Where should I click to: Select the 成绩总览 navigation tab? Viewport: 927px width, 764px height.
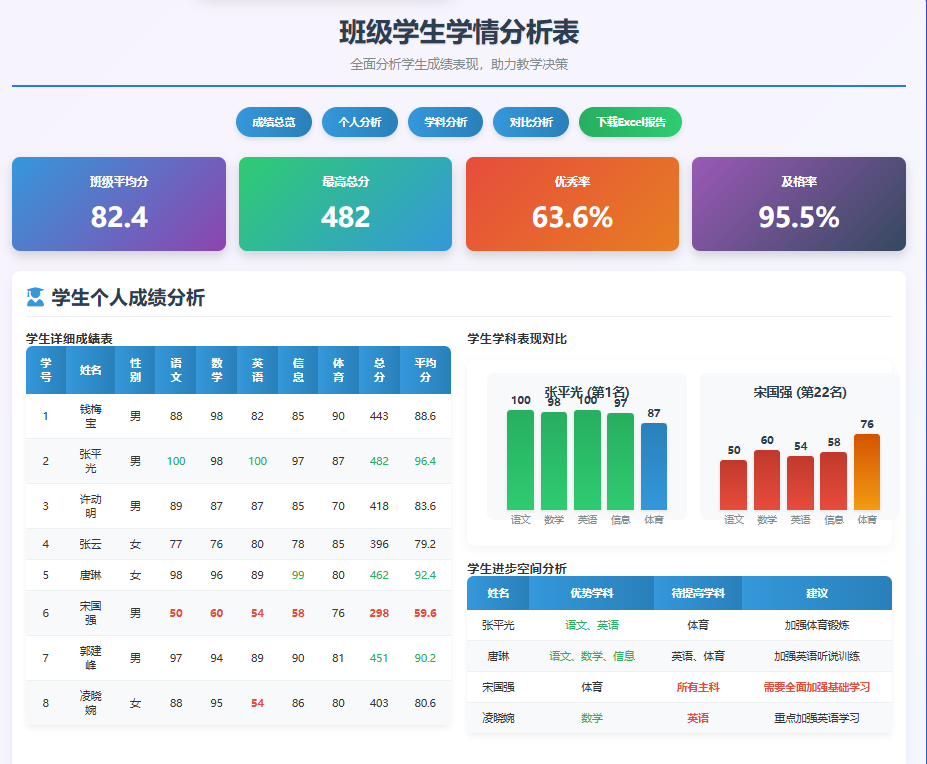coord(273,122)
